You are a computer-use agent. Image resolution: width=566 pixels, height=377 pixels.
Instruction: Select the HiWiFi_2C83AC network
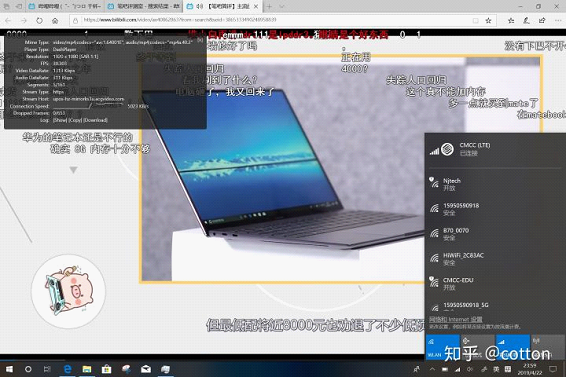495,259
